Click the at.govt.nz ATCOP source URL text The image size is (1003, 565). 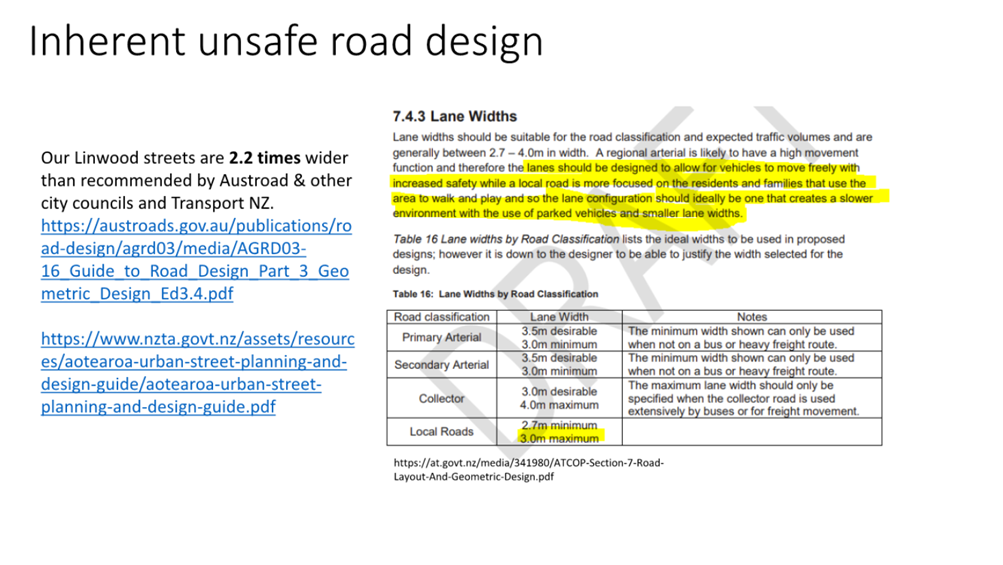point(528,470)
